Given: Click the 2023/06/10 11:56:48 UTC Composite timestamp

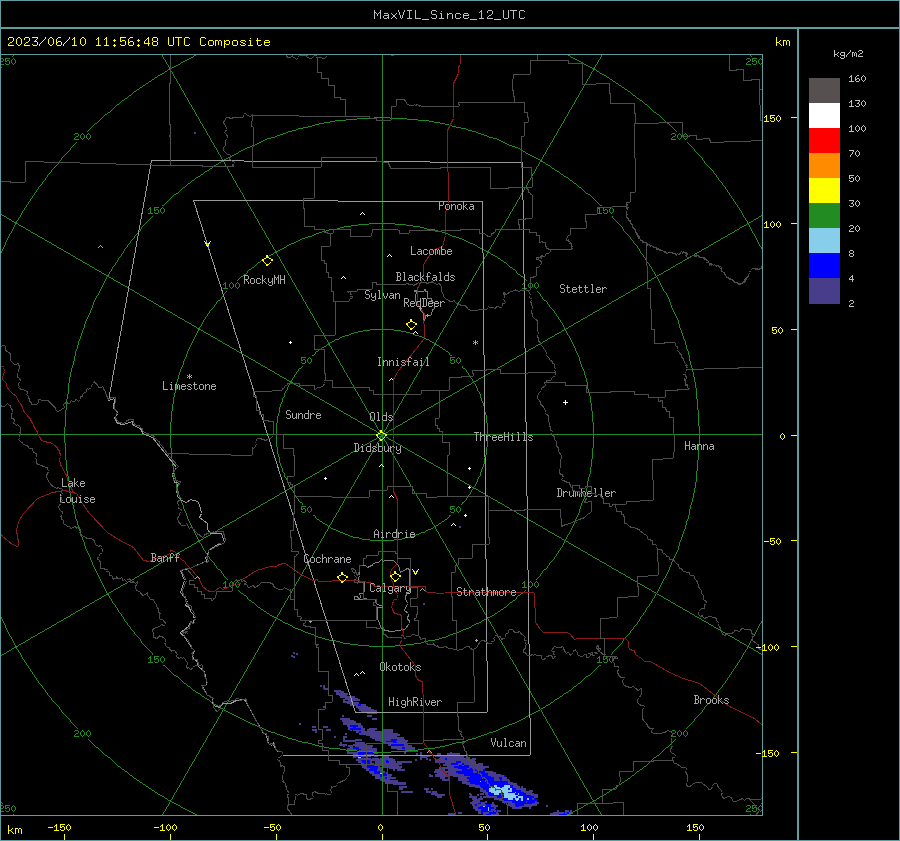Looking at the screenshot, I should (138, 42).
